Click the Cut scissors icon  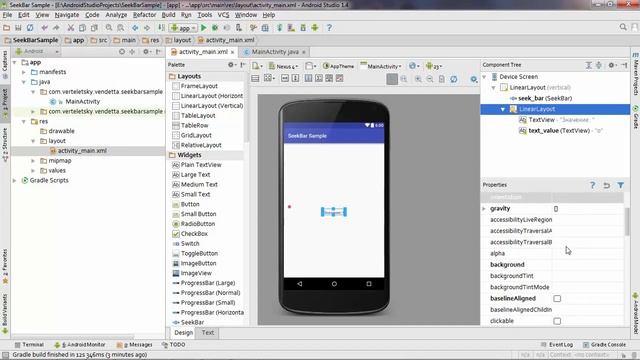point(71,28)
